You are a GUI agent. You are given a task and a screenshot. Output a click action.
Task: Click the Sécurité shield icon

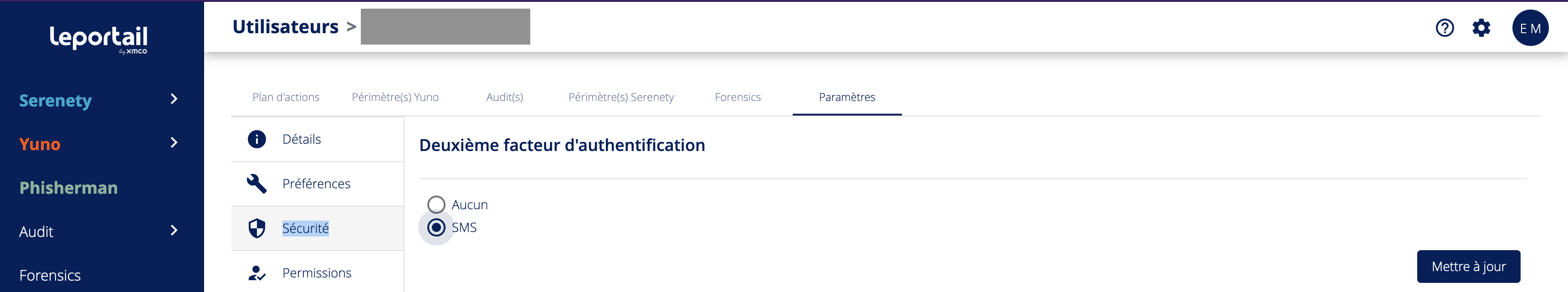point(257,229)
